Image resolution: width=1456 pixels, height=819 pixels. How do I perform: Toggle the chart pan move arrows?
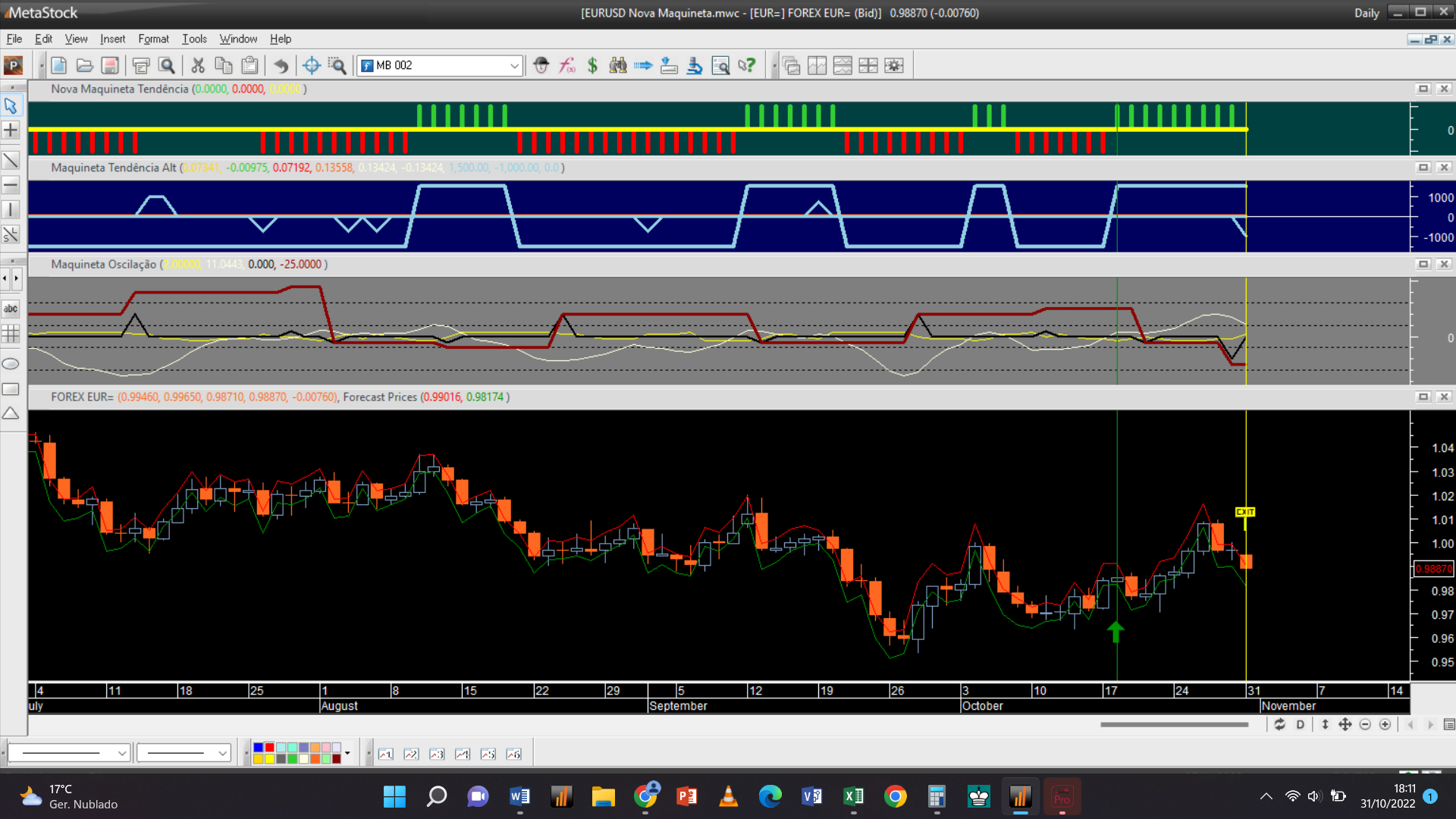(1345, 725)
